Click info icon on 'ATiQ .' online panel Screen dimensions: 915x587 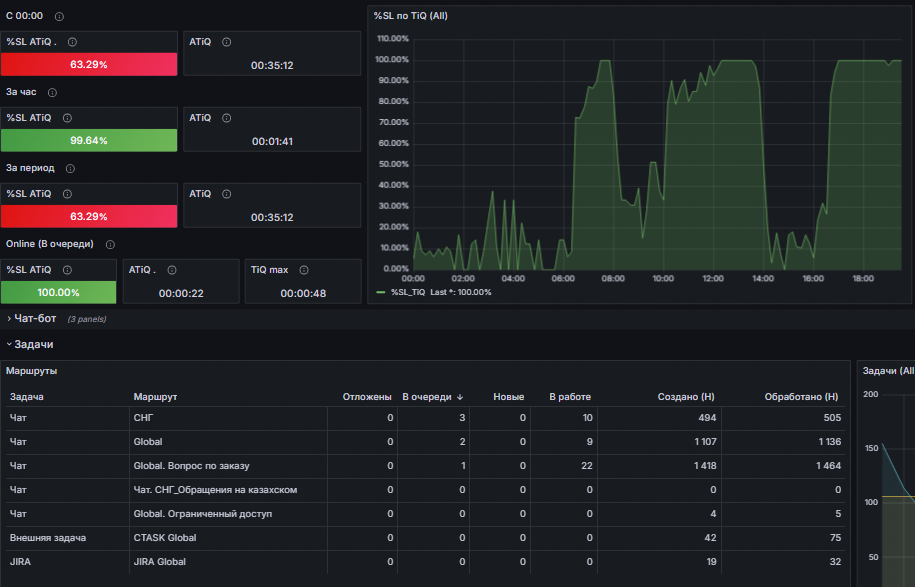(172, 270)
